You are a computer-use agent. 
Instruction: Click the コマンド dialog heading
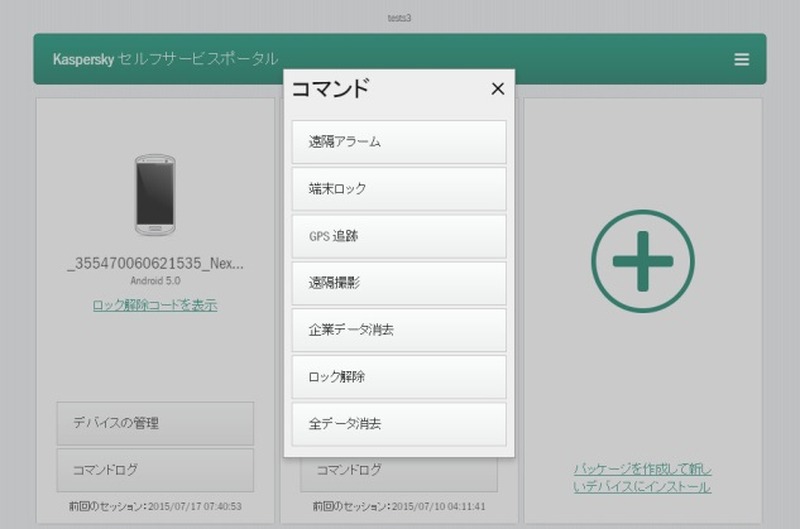coord(330,89)
